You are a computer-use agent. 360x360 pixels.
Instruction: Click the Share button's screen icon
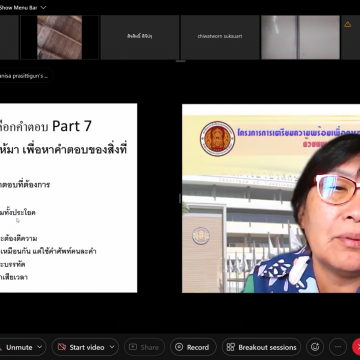133,347
